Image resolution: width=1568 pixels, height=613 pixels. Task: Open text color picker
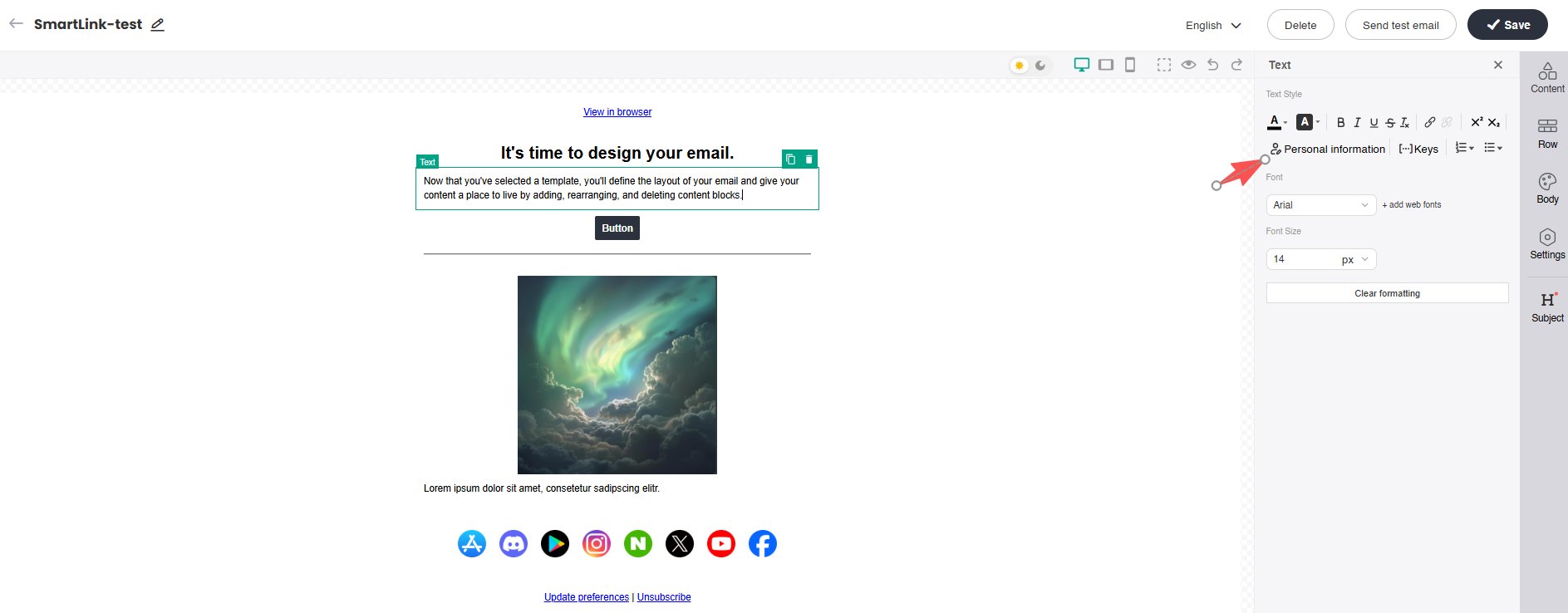(1277, 122)
